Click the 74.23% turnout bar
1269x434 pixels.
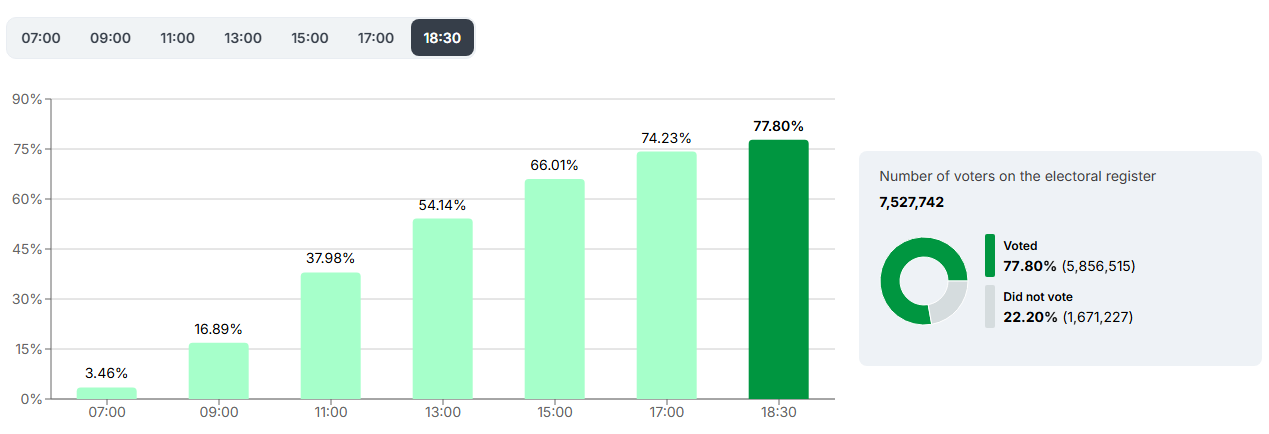click(x=667, y=275)
